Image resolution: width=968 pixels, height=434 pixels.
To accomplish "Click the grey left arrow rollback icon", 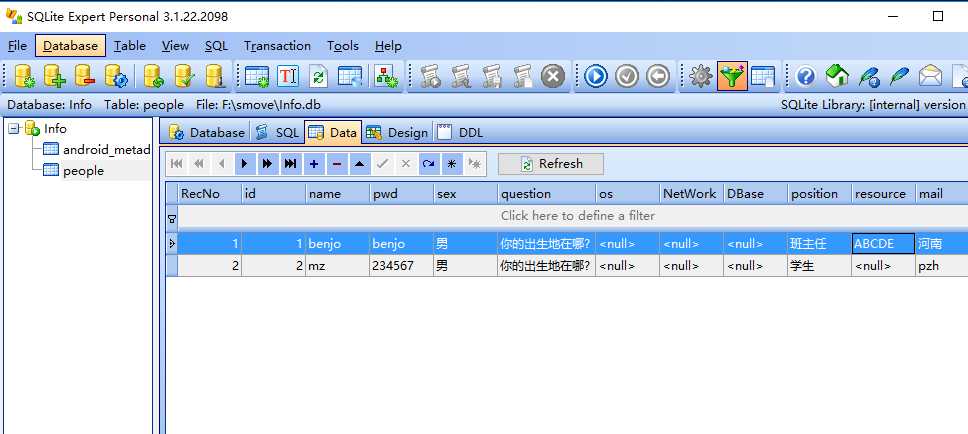I will coord(658,77).
